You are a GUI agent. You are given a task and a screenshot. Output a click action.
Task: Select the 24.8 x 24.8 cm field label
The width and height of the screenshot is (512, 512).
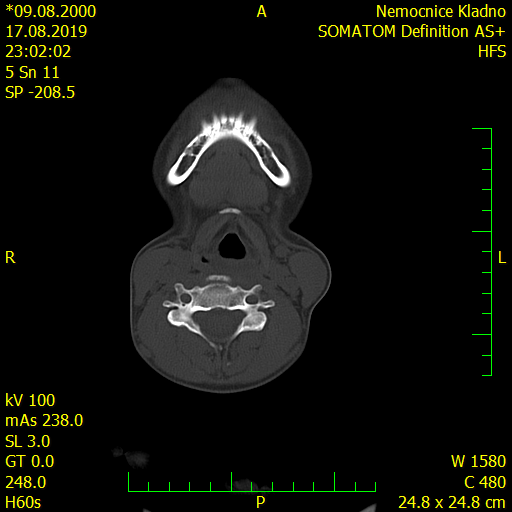click(x=452, y=502)
